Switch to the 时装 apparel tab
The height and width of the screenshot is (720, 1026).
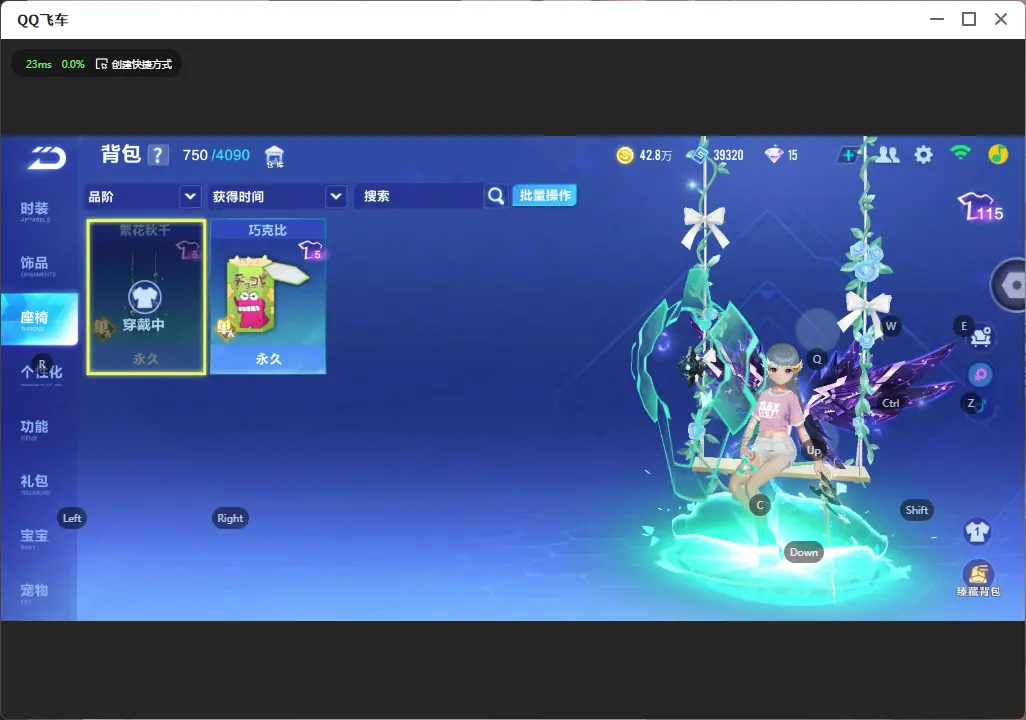click(35, 210)
